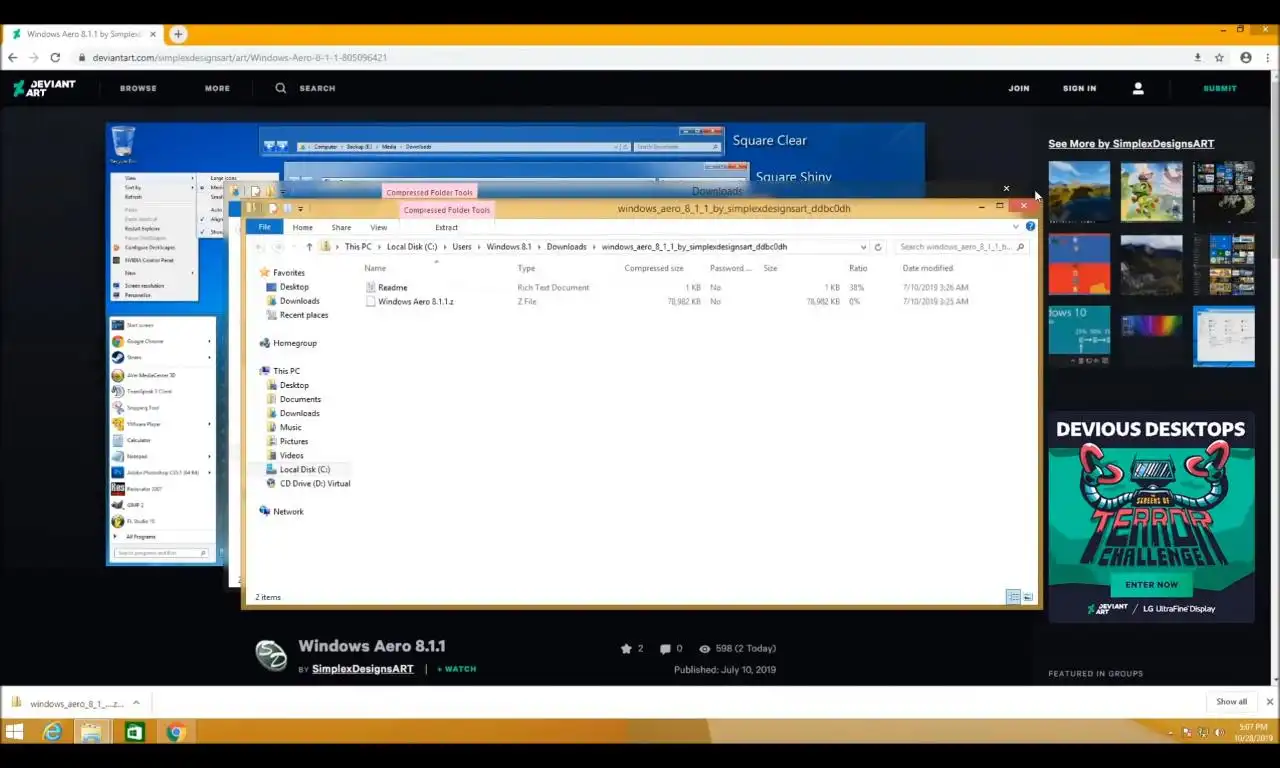1280x768 pixels.
Task: Click the star favourites count icon
Action: coord(626,648)
